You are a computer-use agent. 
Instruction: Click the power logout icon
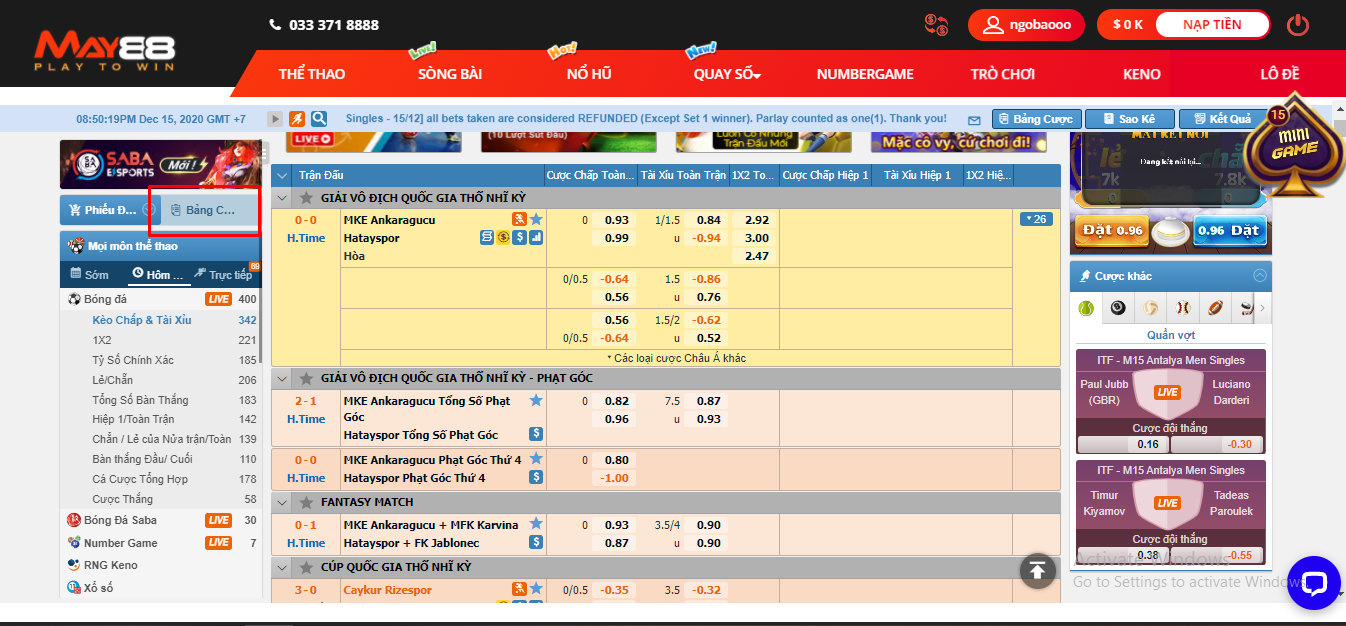coord(1298,25)
